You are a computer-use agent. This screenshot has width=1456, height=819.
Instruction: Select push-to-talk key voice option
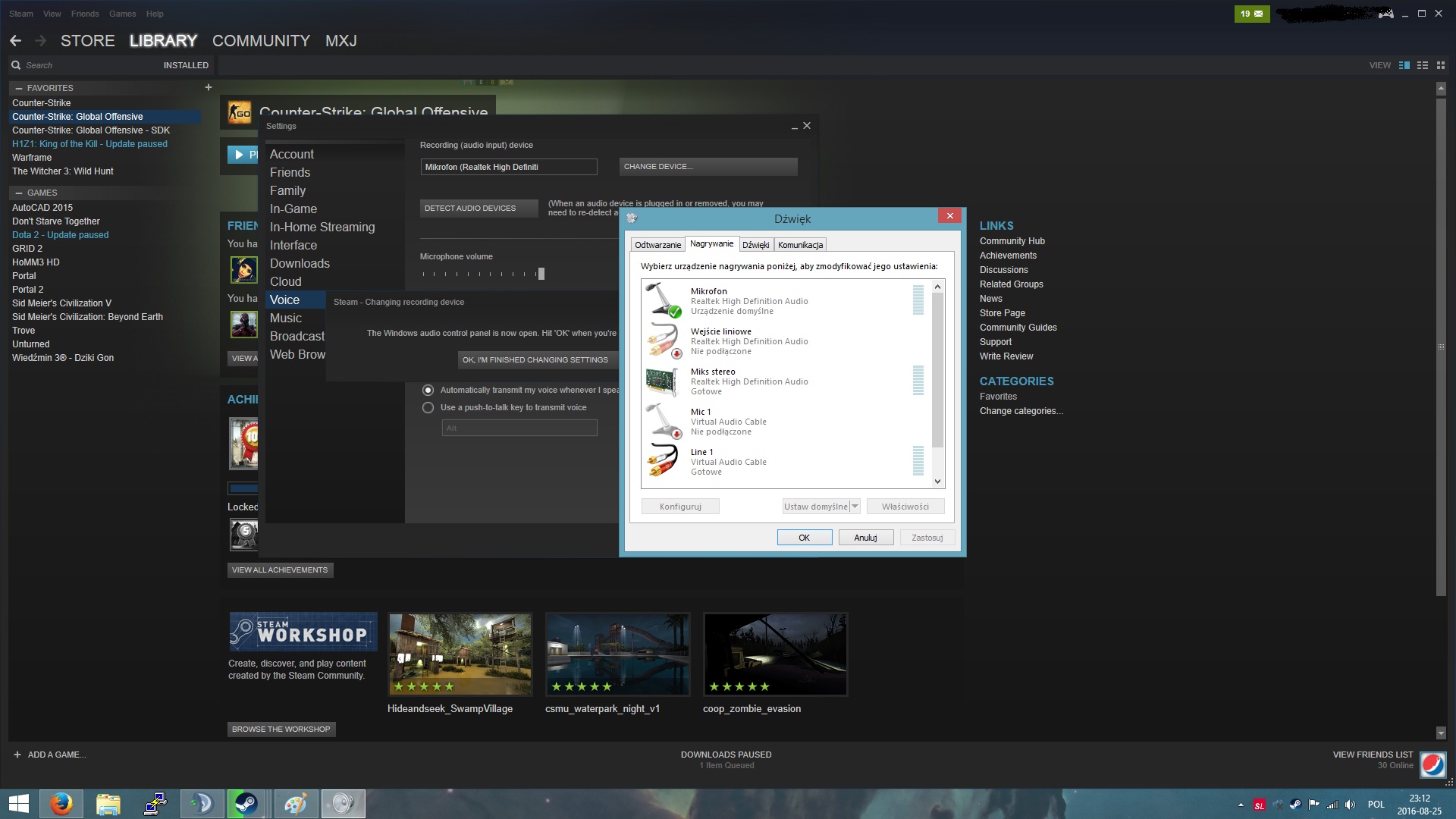click(x=428, y=407)
